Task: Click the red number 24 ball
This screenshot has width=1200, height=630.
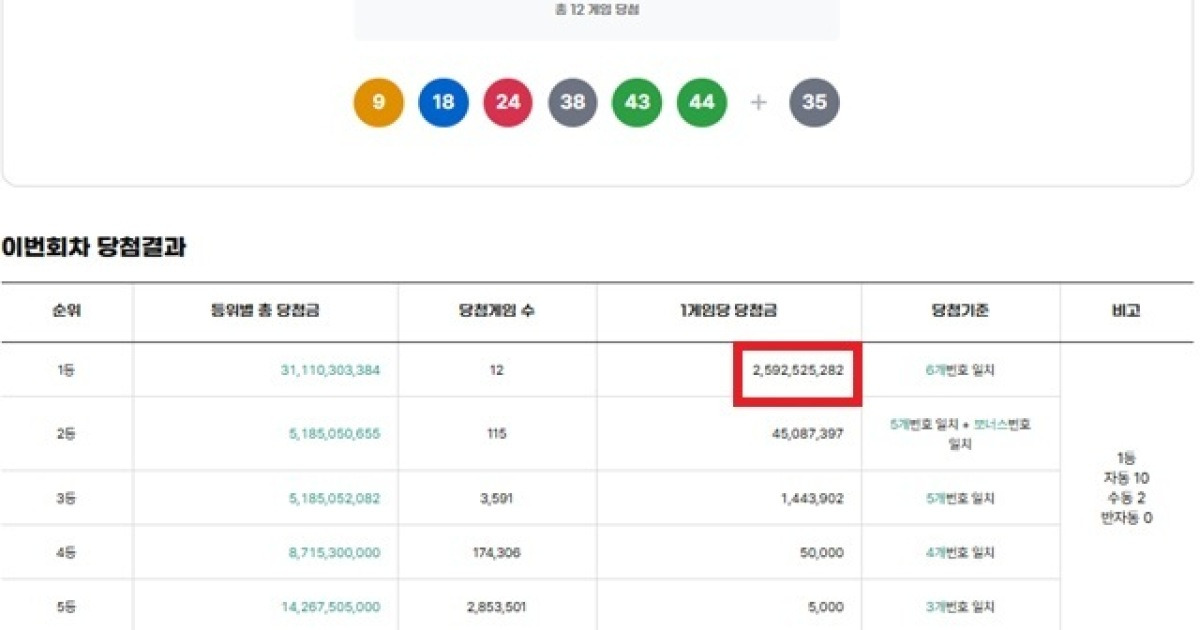Action: point(508,102)
